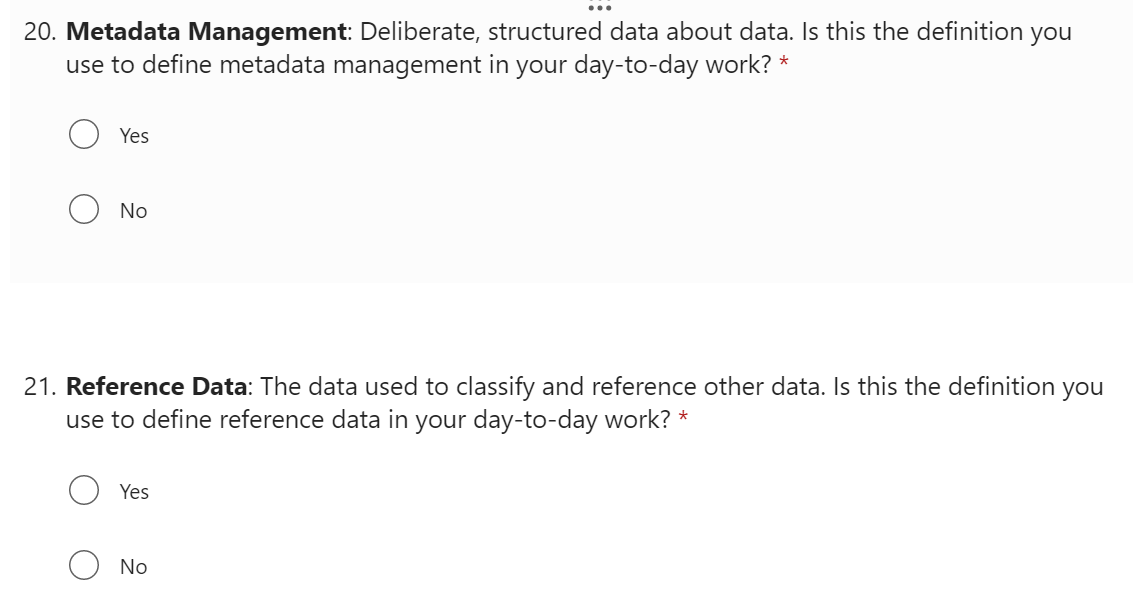Click the "Yes" label text under question 21
The image size is (1133, 591).
(134, 492)
